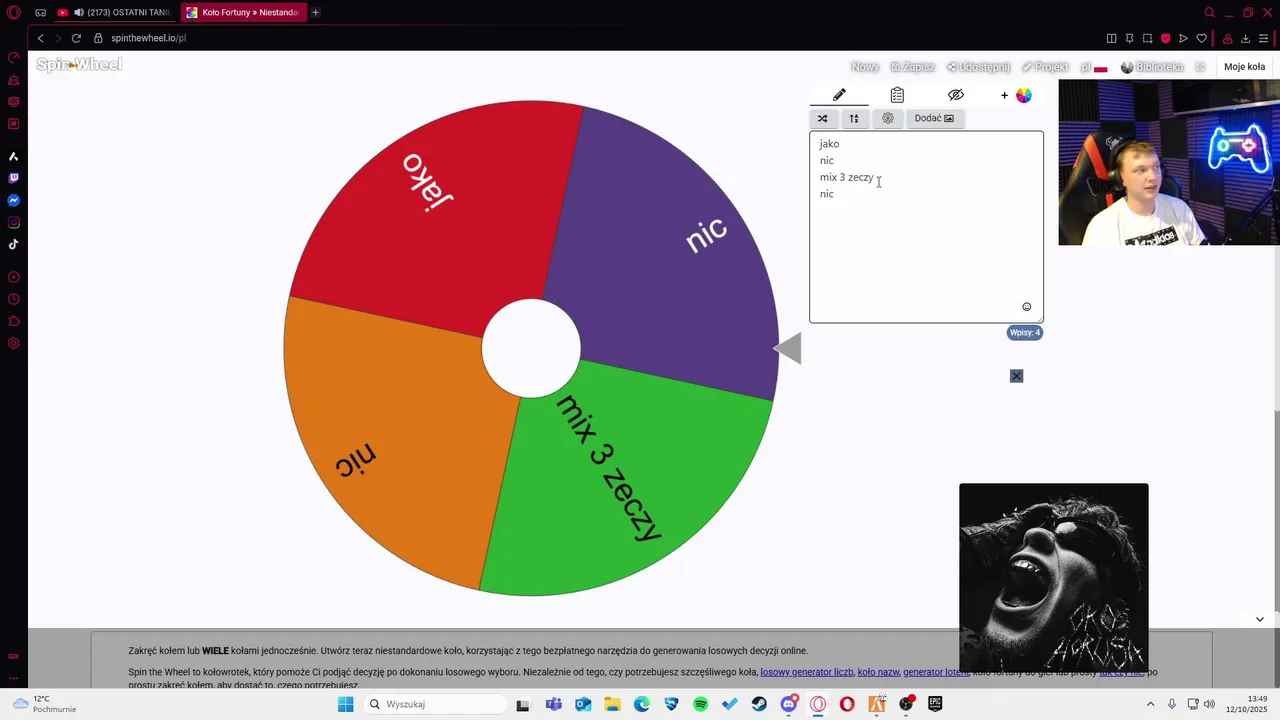The image size is (1280, 720).
Task: Open entries advanced settings gear
Action: click(887, 118)
